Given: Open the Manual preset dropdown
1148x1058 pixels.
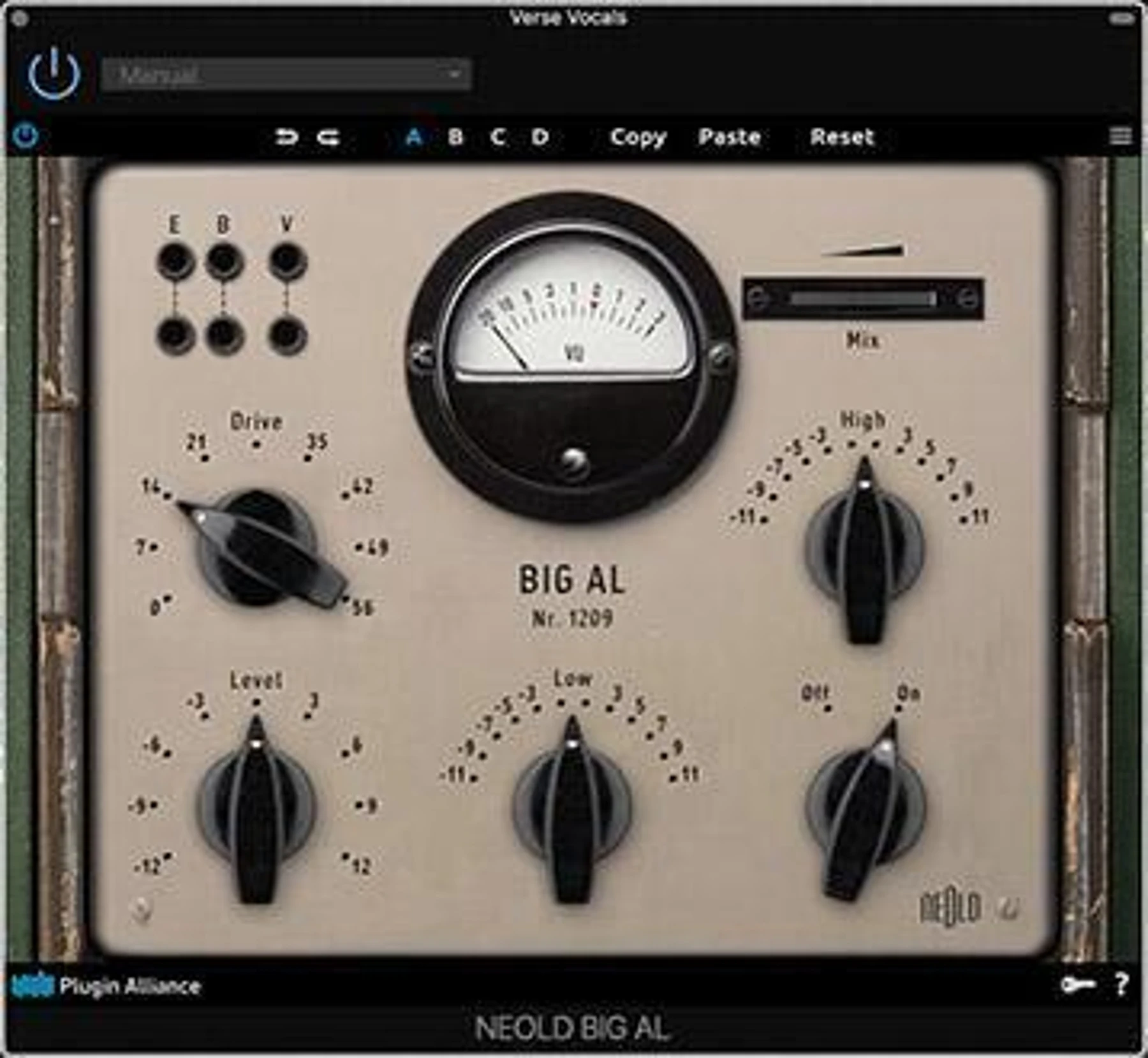Looking at the screenshot, I should pos(286,75).
